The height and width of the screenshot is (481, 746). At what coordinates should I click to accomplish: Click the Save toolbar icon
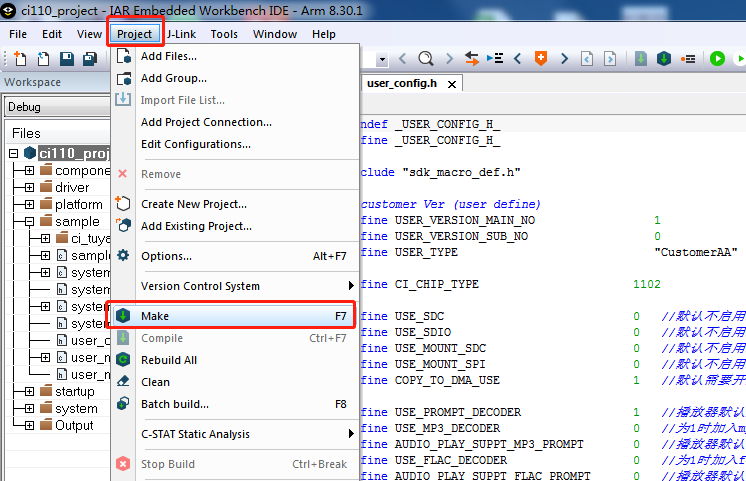(x=67, y=59)
